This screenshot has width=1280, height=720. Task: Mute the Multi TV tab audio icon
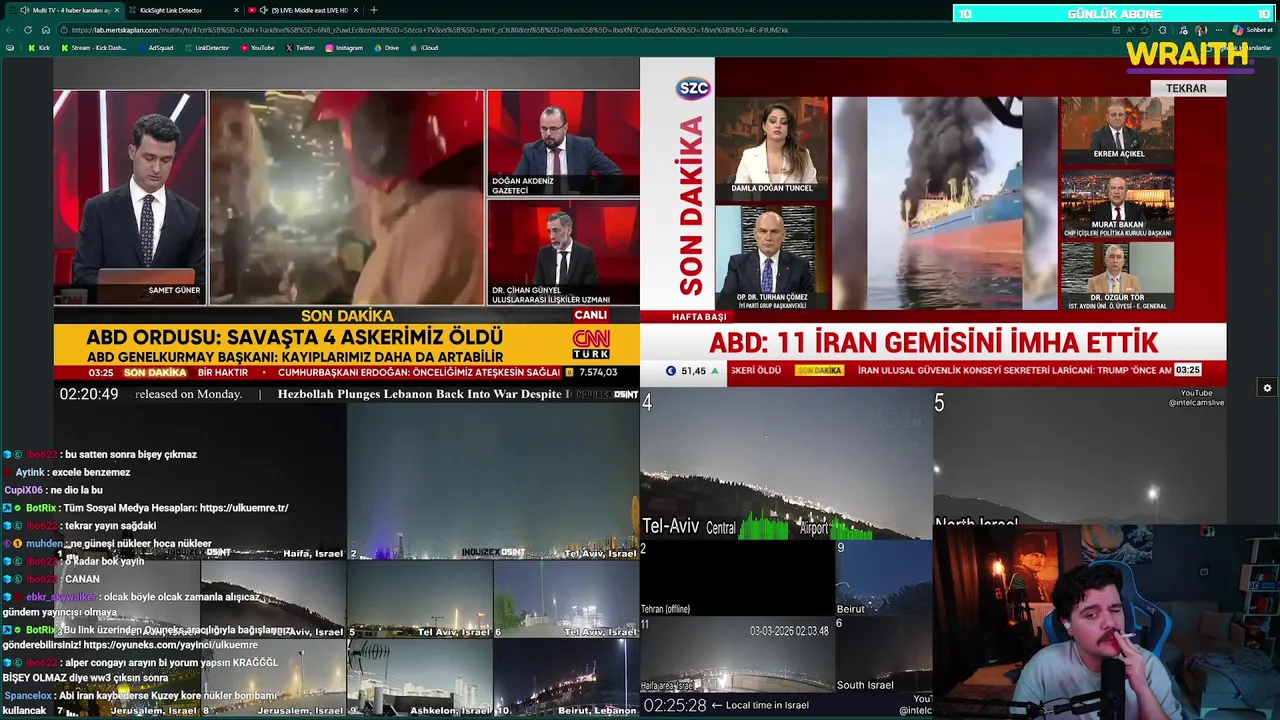click(x=24, y=10)
